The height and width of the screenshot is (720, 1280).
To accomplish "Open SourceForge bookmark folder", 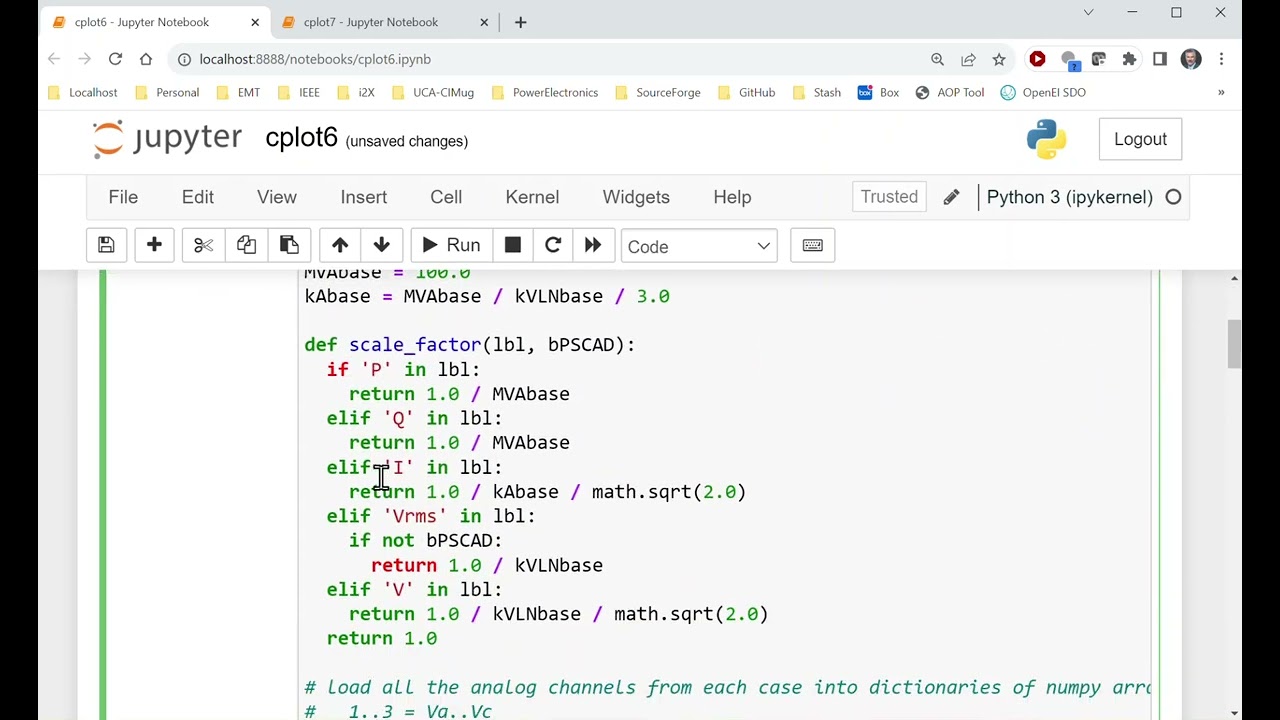I will point(656,92).
